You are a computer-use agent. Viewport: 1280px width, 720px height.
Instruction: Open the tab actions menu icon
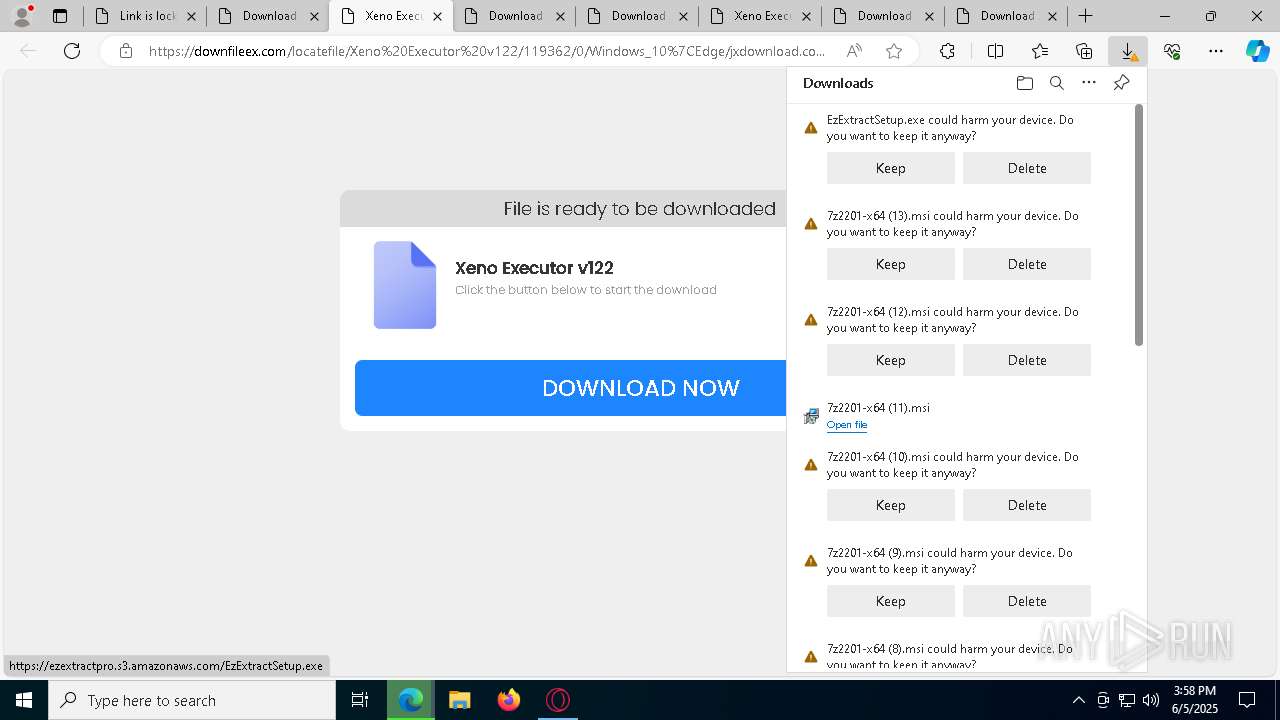tap(60, 16)
